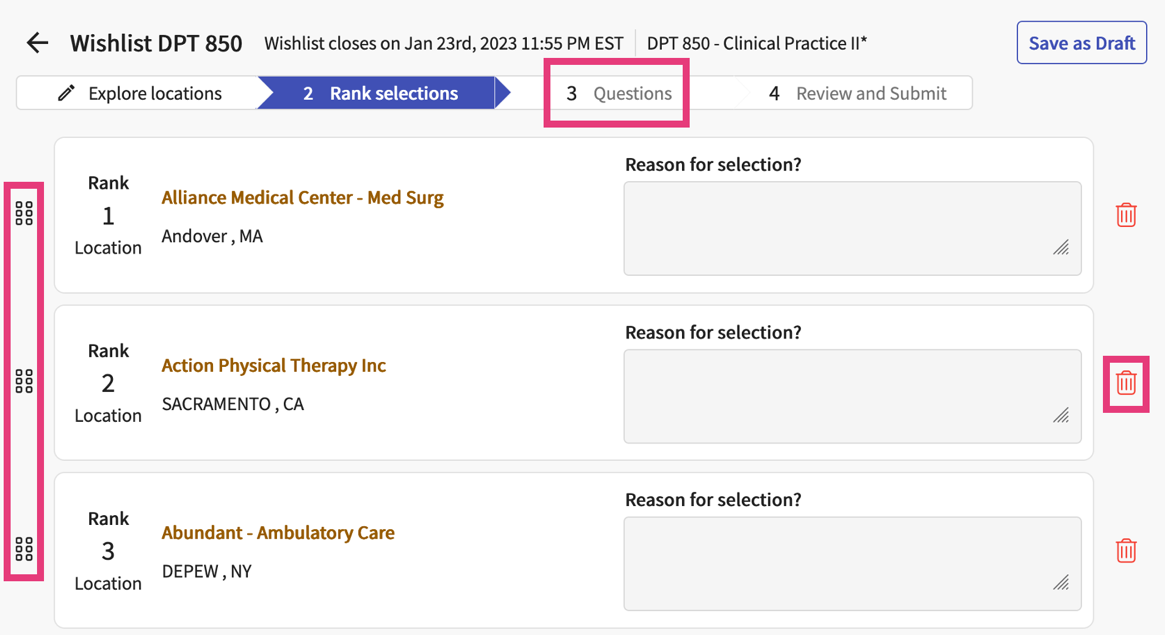This screenshot has width=1165, height=635.
Task: Select the drag handle for Rank 3
Action: click(x=24, y=549)
